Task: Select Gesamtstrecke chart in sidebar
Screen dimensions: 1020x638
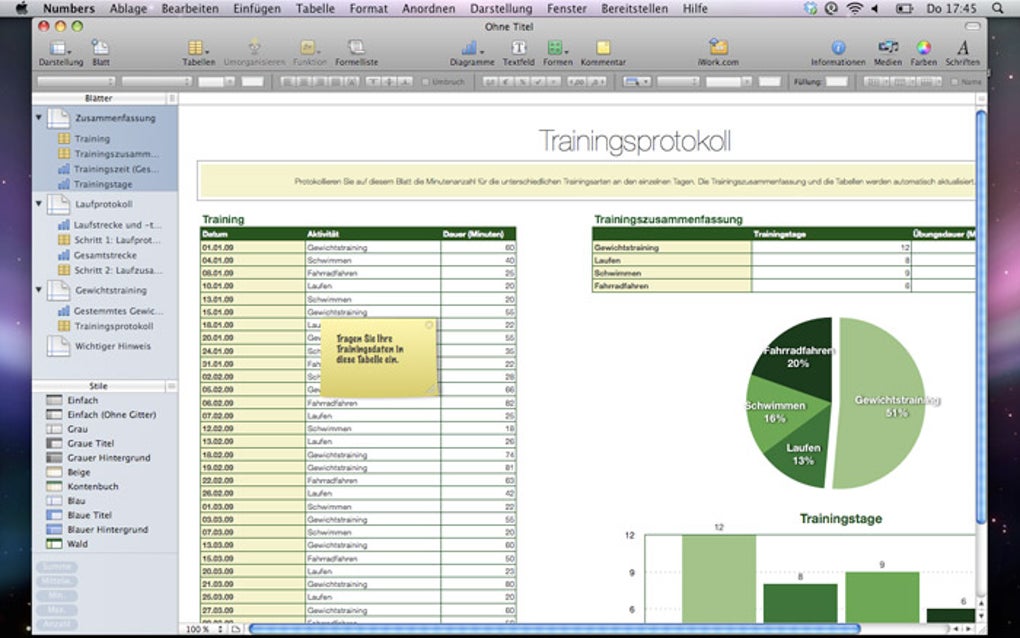Action: coord(103,255)
